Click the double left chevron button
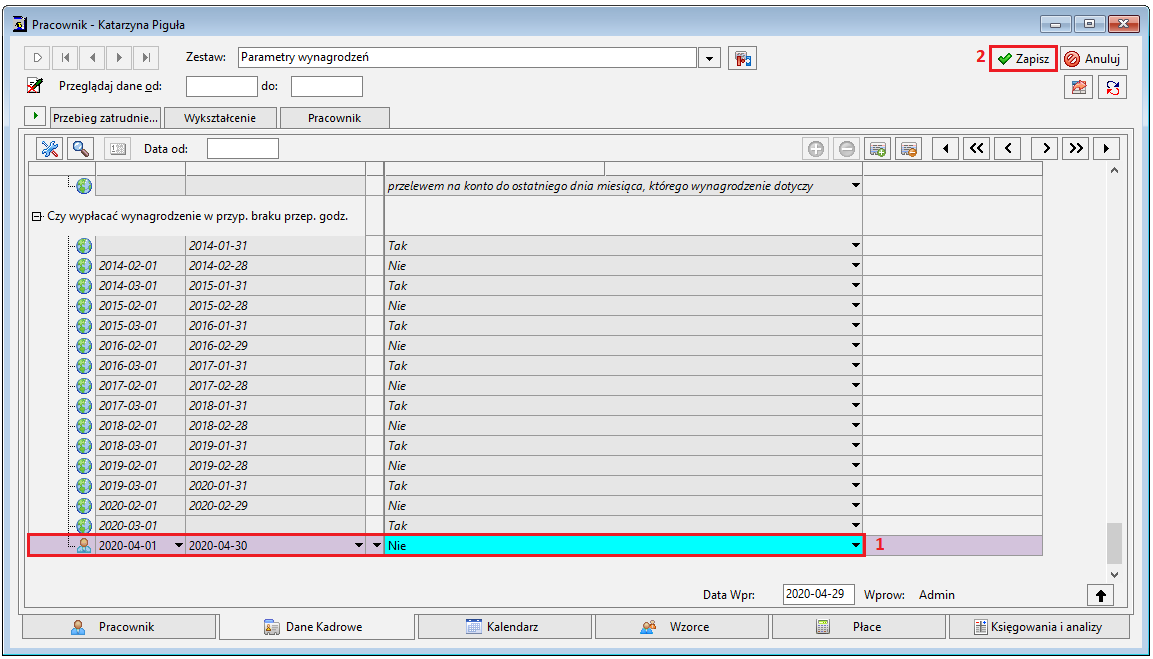This screenshot has width=1153, height=659. click(x=977, y=149)
